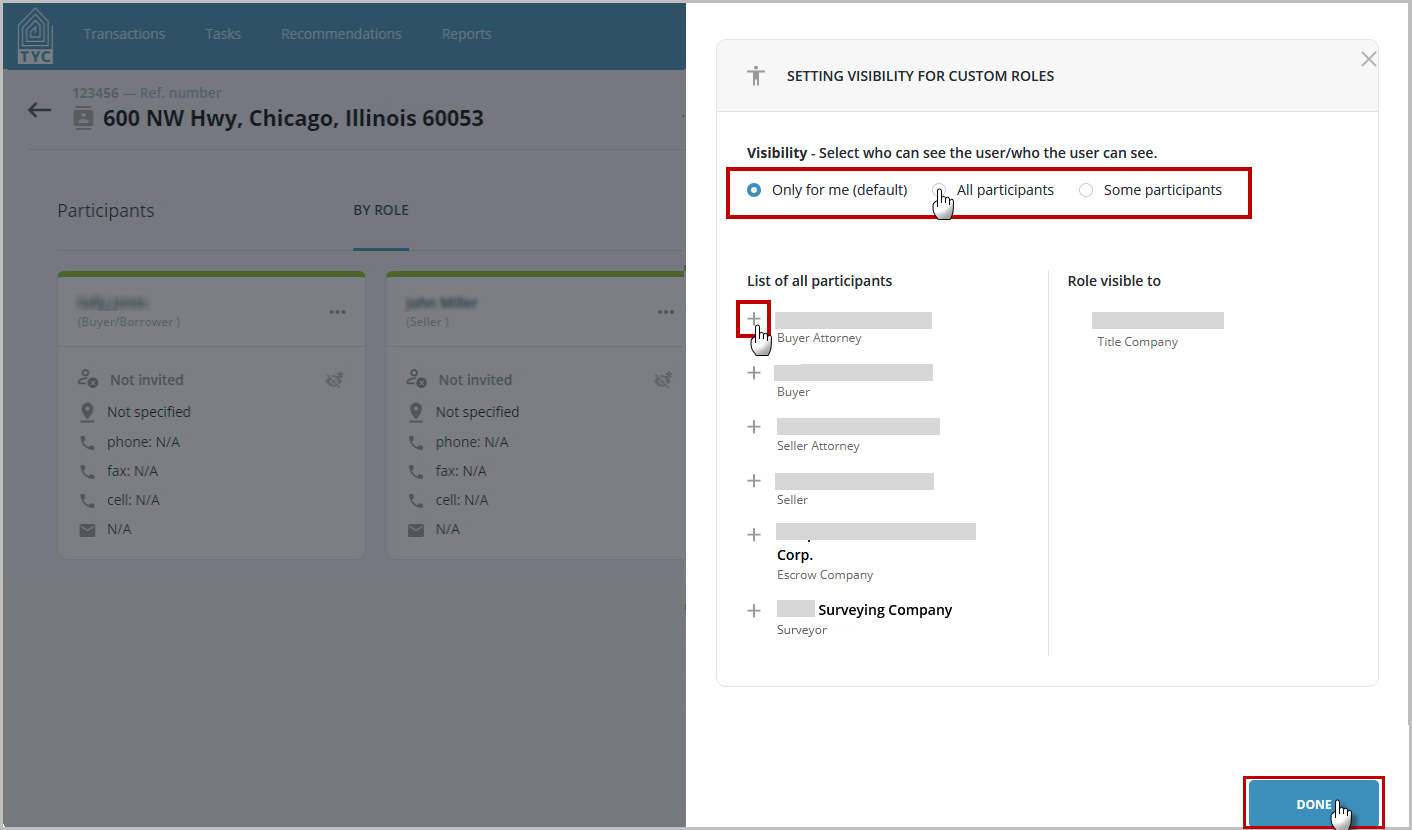Go back using the left arrow

[39, 110]
